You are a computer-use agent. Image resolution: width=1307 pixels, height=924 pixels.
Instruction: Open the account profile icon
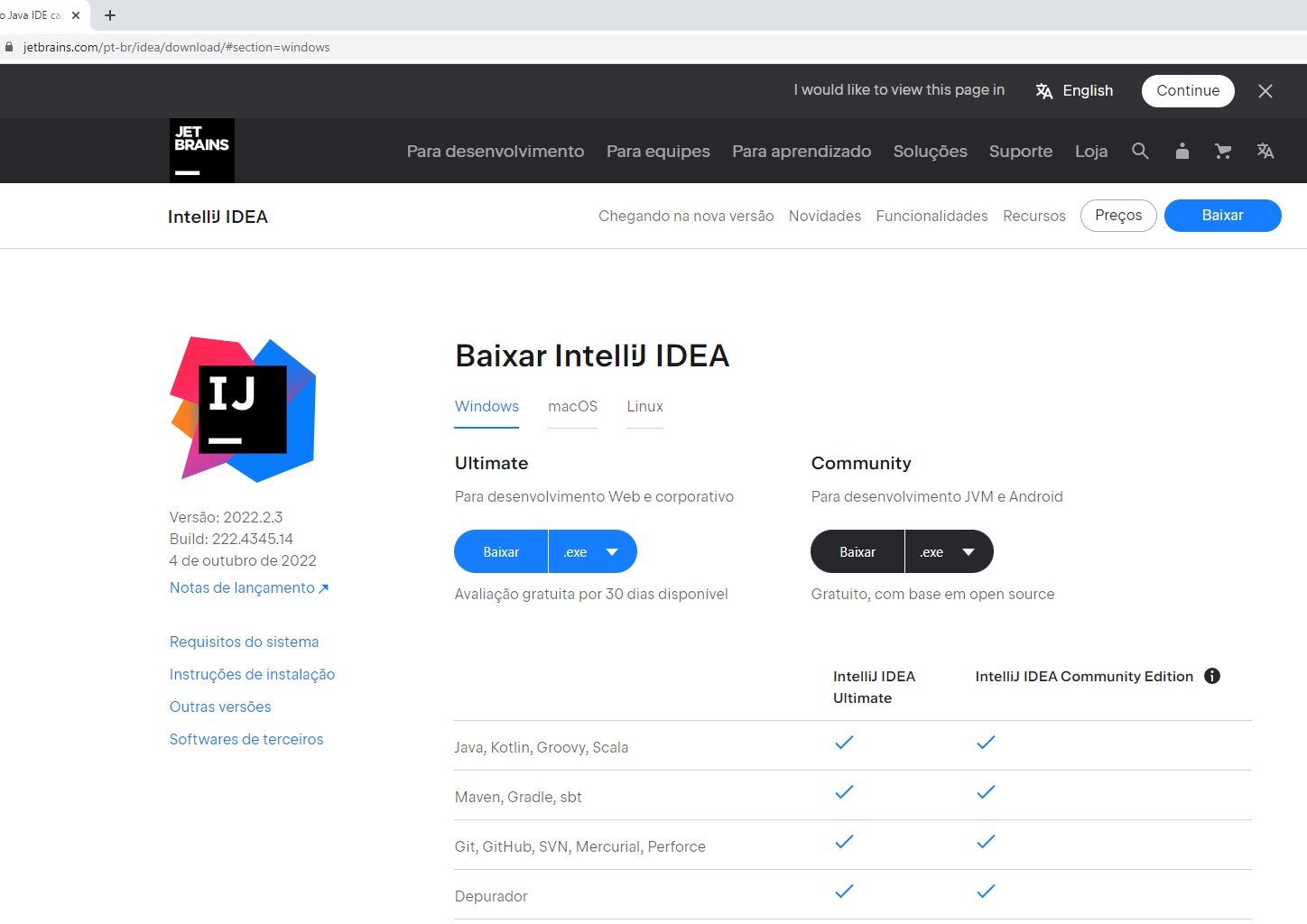coord(1182,152)
